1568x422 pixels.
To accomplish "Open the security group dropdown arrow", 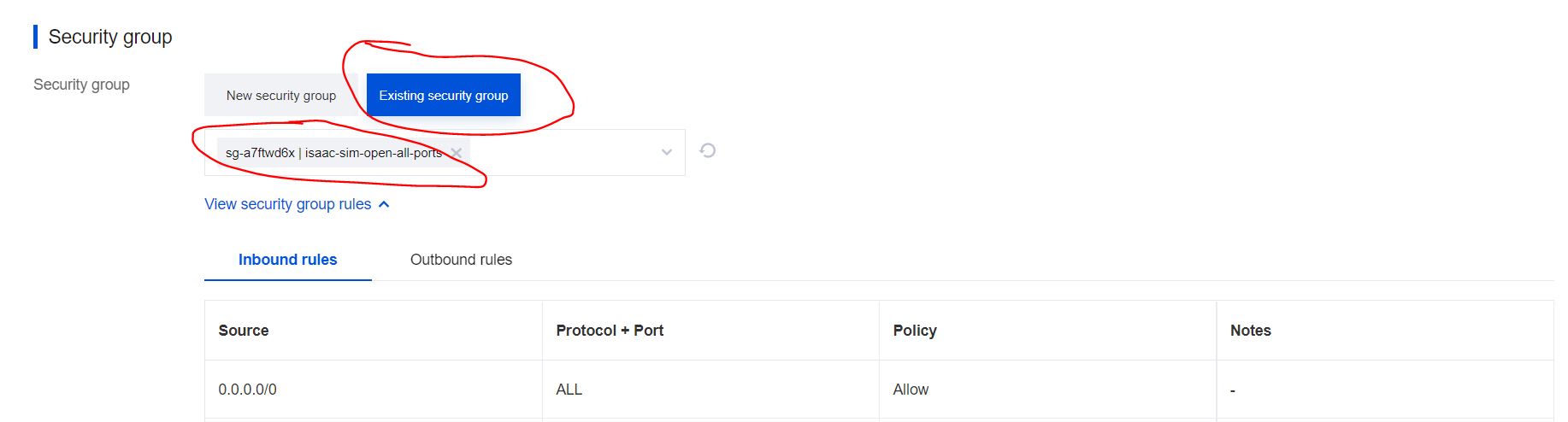I will 667,153.
